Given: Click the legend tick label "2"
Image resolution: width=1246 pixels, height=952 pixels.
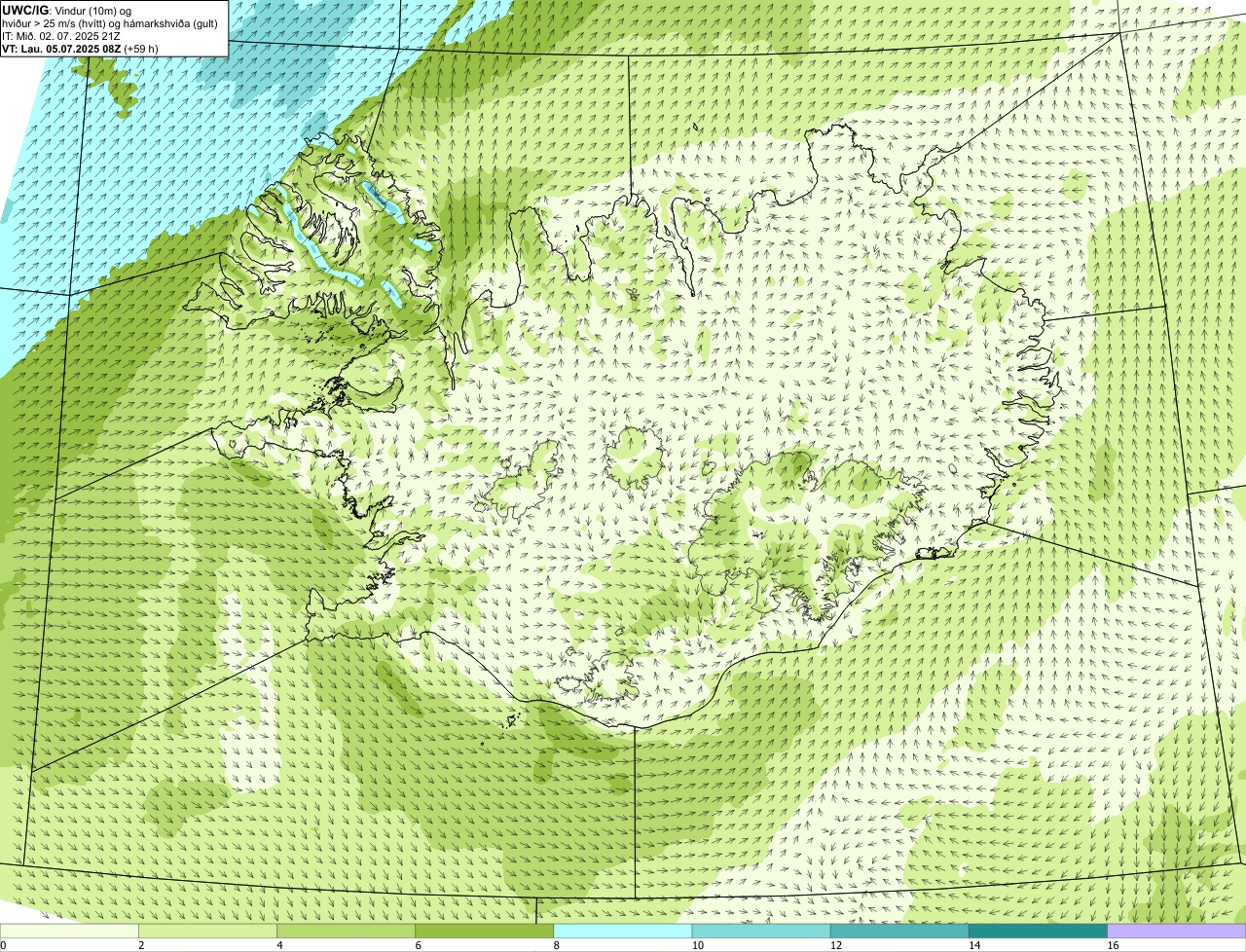Looking at the screenshot, I should (x=141, y=945).
